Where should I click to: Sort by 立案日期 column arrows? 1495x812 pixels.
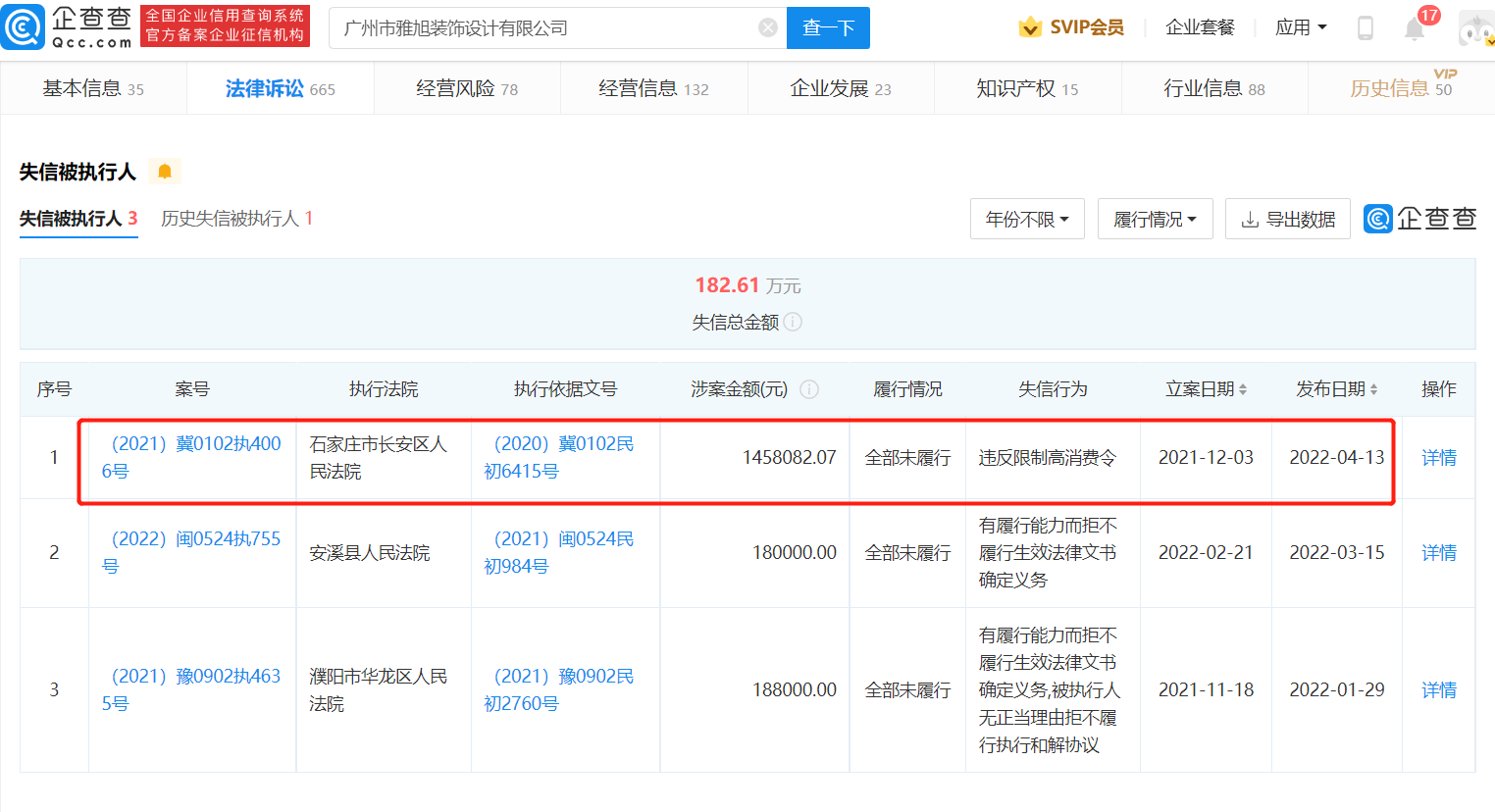pos(1243,389)
